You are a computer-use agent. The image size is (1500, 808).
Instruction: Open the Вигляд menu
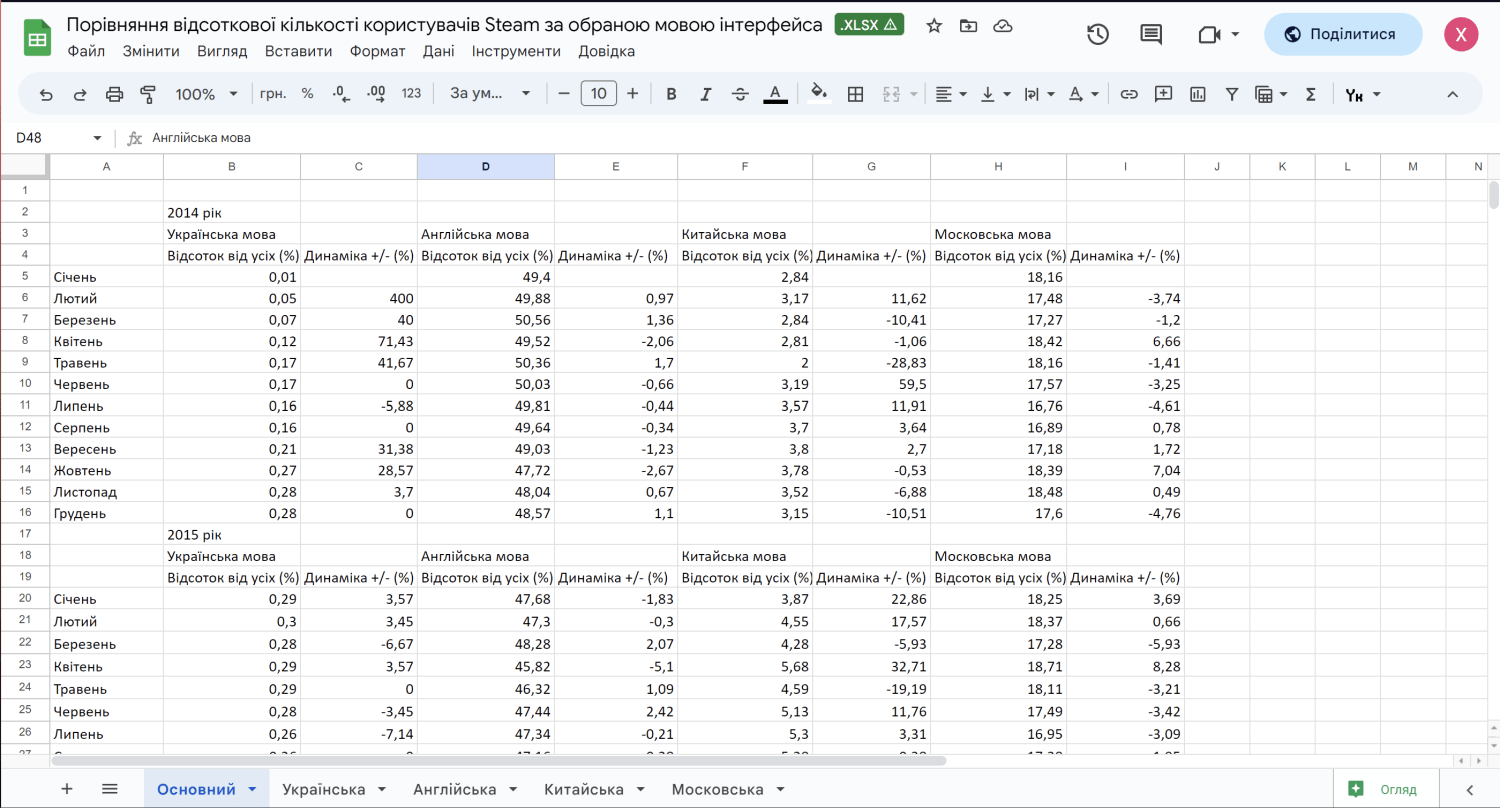222,51
